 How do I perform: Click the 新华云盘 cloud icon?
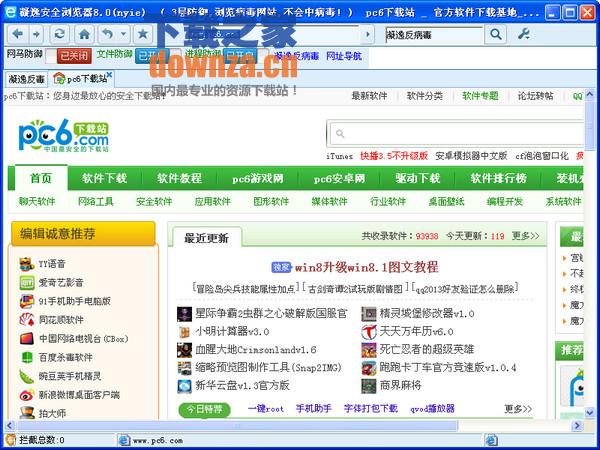[x=184, y=386]
